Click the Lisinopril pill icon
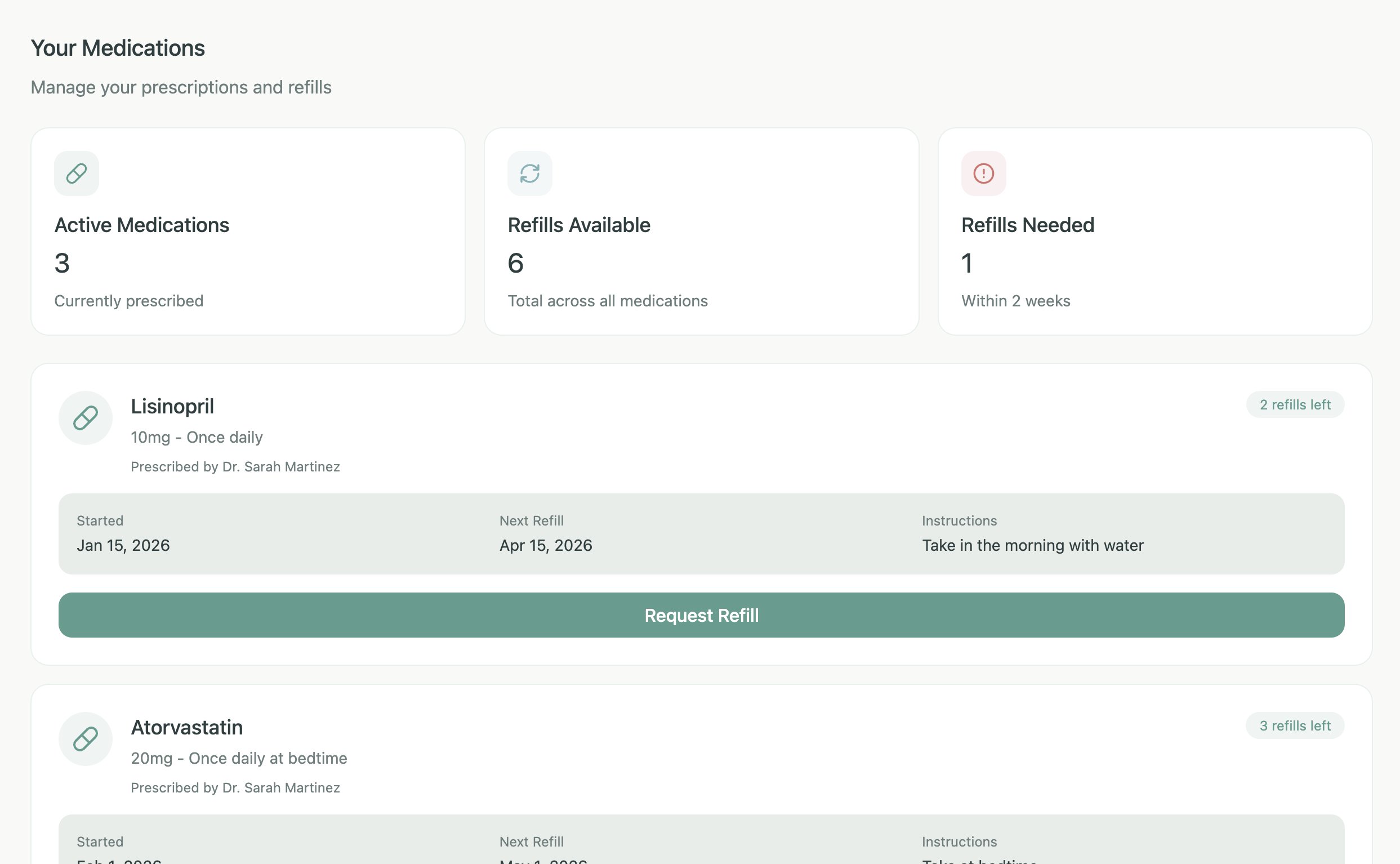The height and width of the screenshot is (864, 1400). coord(85,418)
